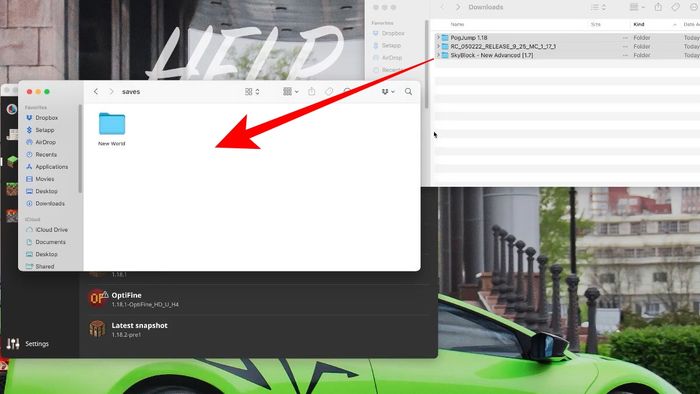Change icon view mode in saves window
This screenshot has height=394, width=700.
pos(252,91)
